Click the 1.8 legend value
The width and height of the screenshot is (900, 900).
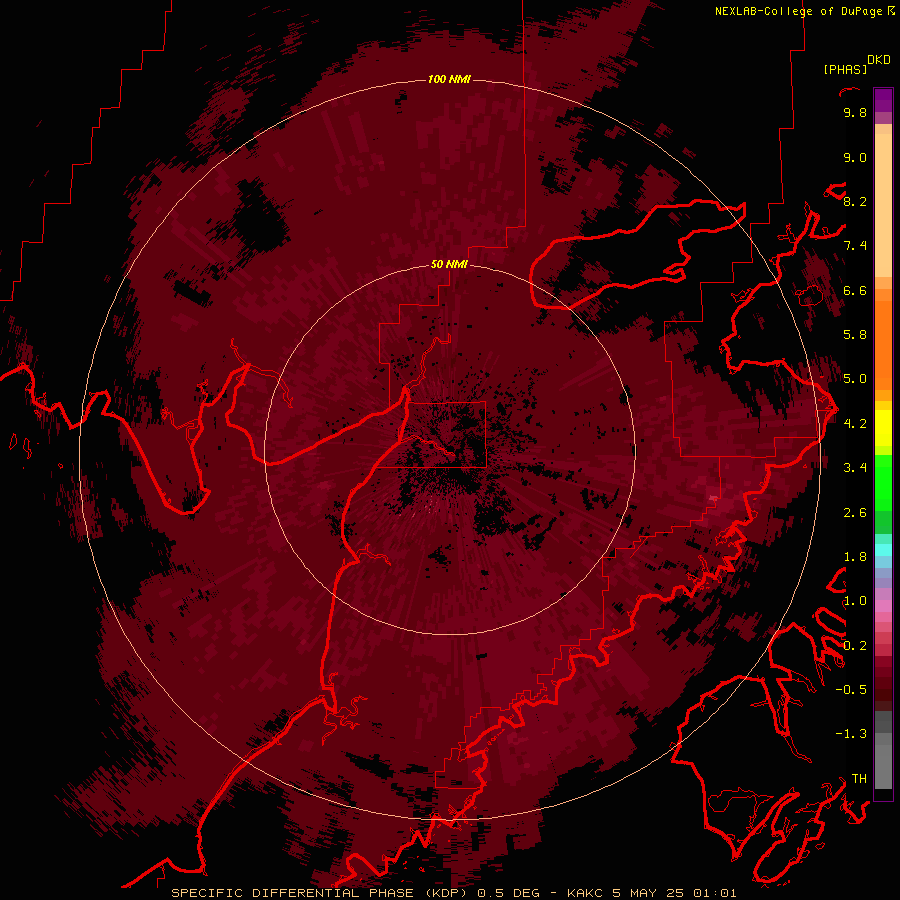[855, 557]
